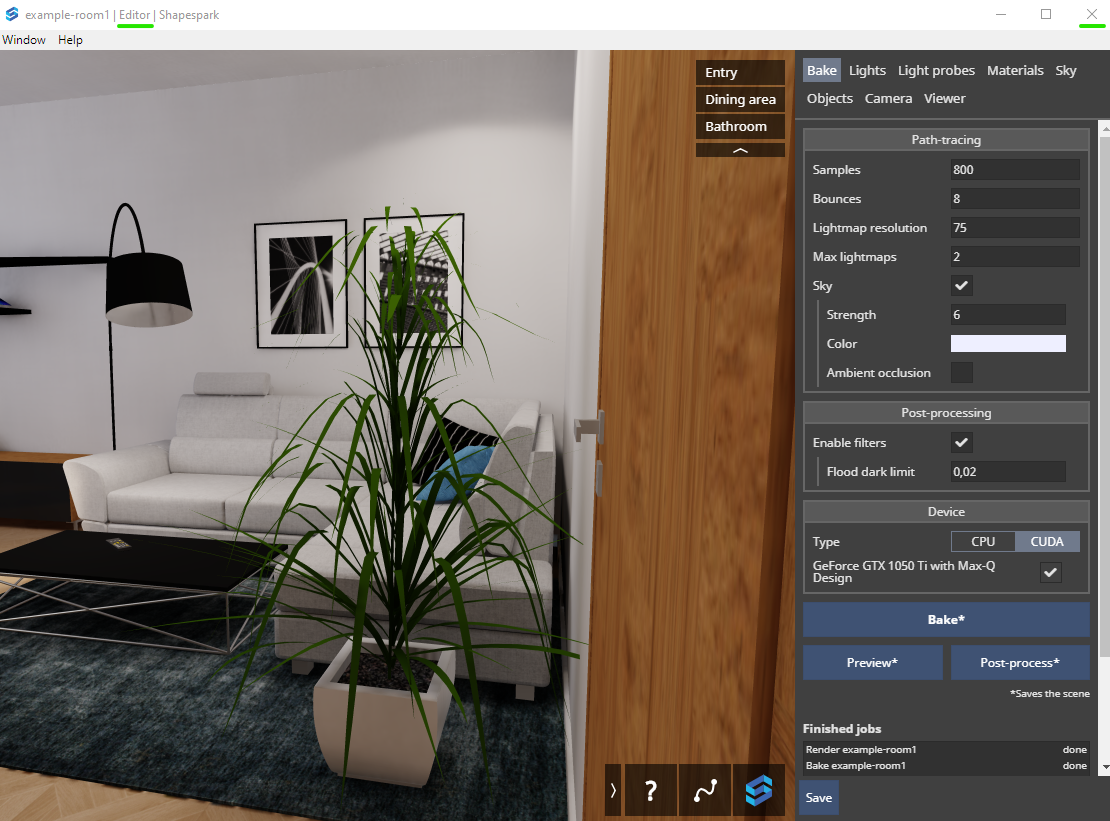Screen dimensions: 1110x821
Task: Toggle the Enable filters checkbox
Action: pos(961,442)
